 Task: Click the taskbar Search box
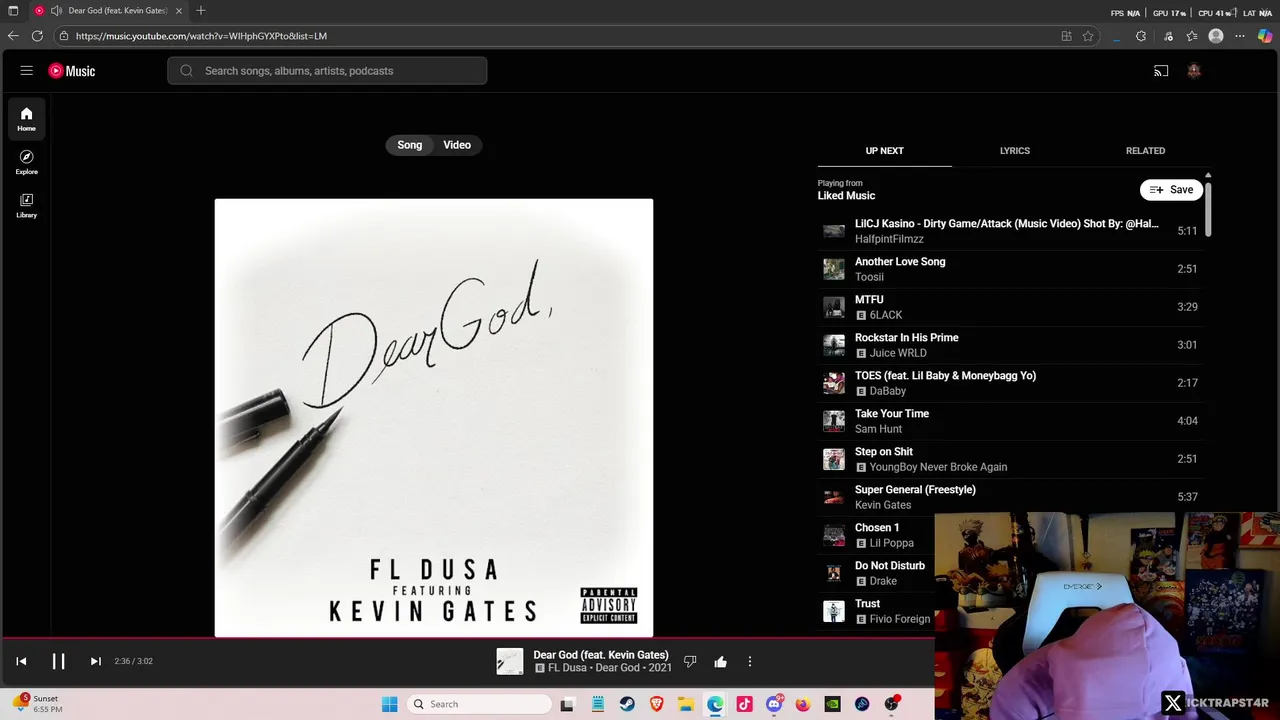pos(480,704)
